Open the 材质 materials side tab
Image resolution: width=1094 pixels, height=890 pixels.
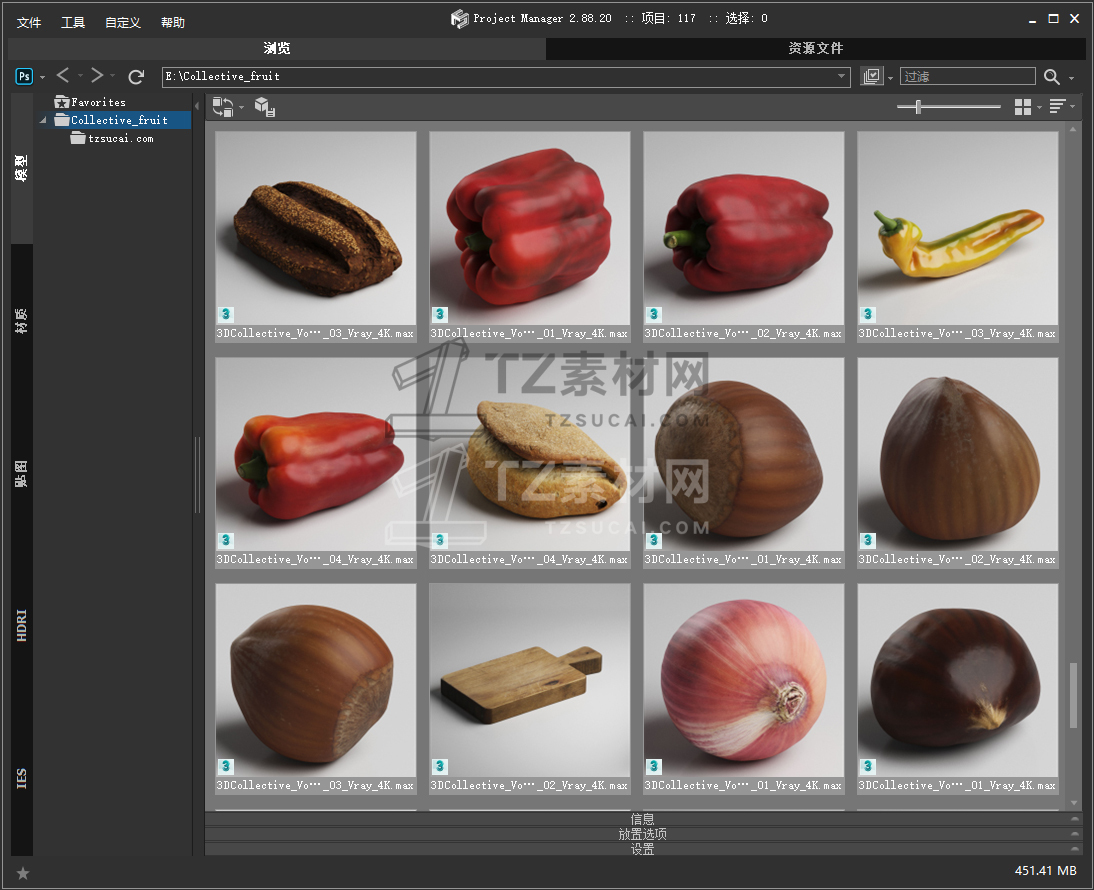[21, 321]
